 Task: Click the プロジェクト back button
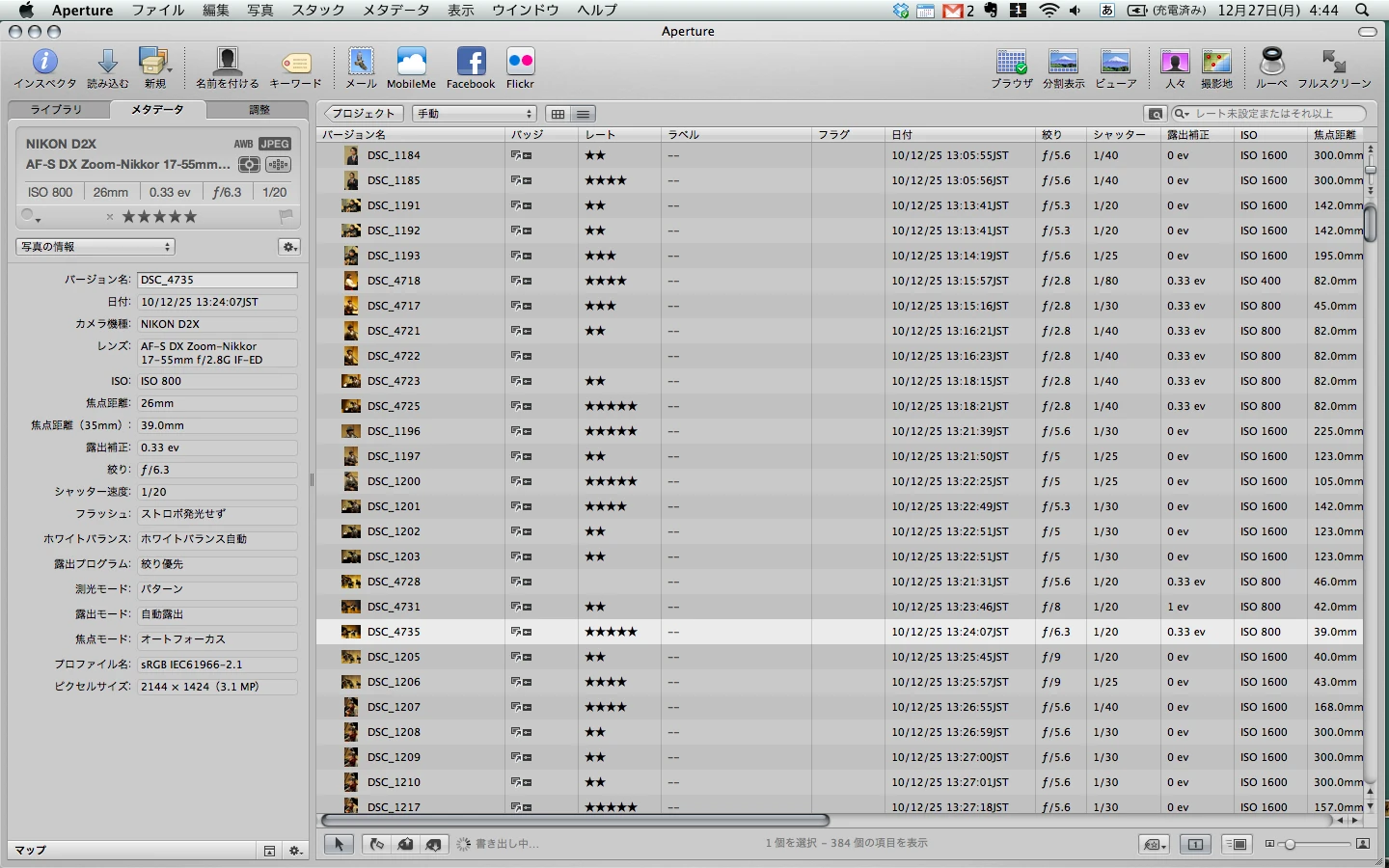363,114
